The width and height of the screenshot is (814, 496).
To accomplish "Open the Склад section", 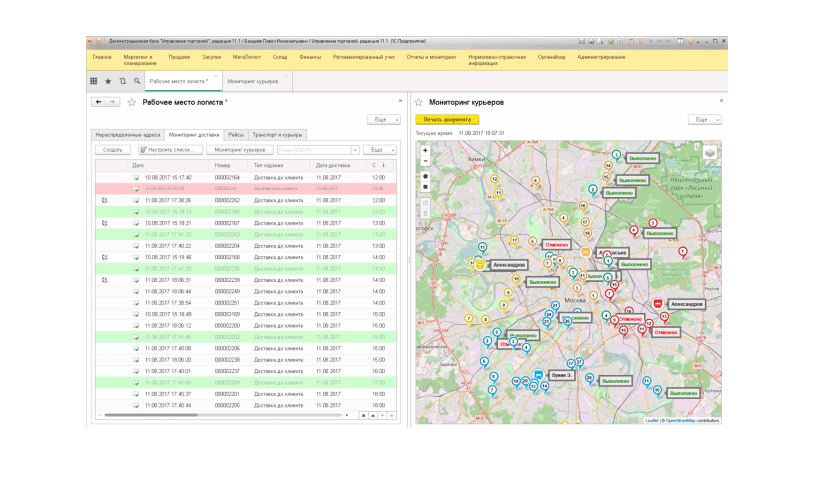I will pyautogui.click(x=280, y=57).
